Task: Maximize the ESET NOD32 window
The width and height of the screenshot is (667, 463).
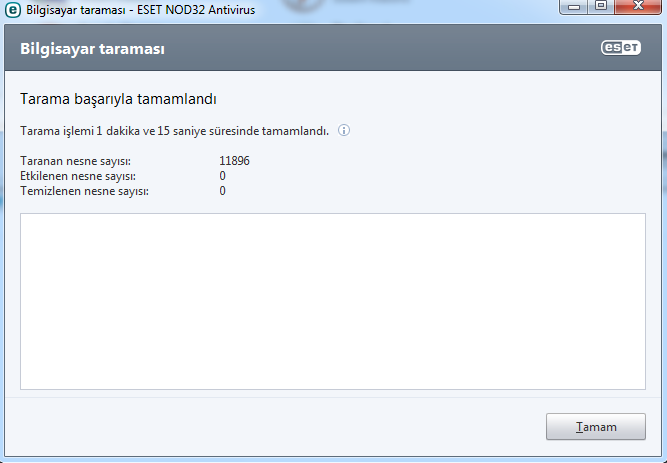Action: [601, 6]
